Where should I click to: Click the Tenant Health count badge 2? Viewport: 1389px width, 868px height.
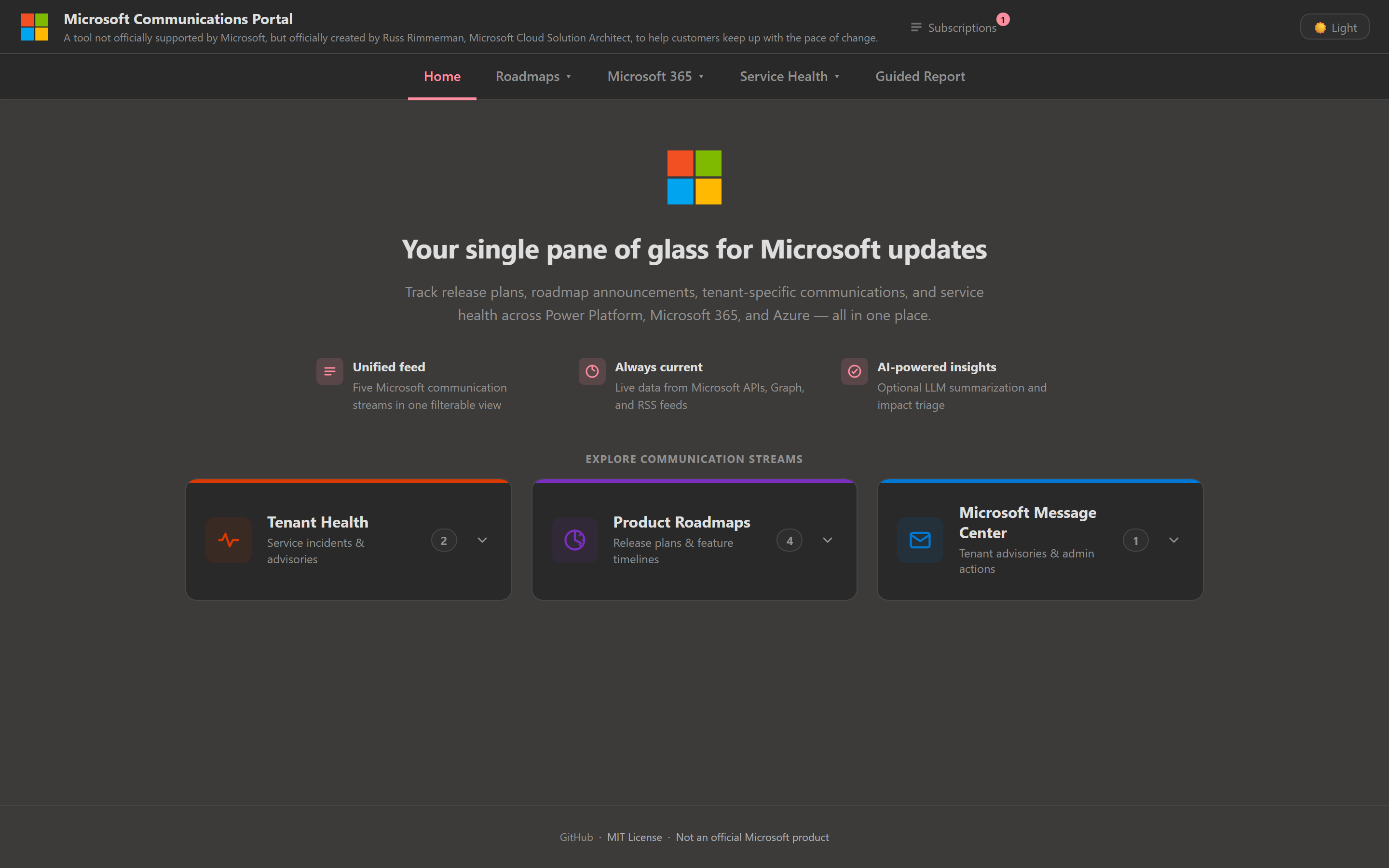444,540
